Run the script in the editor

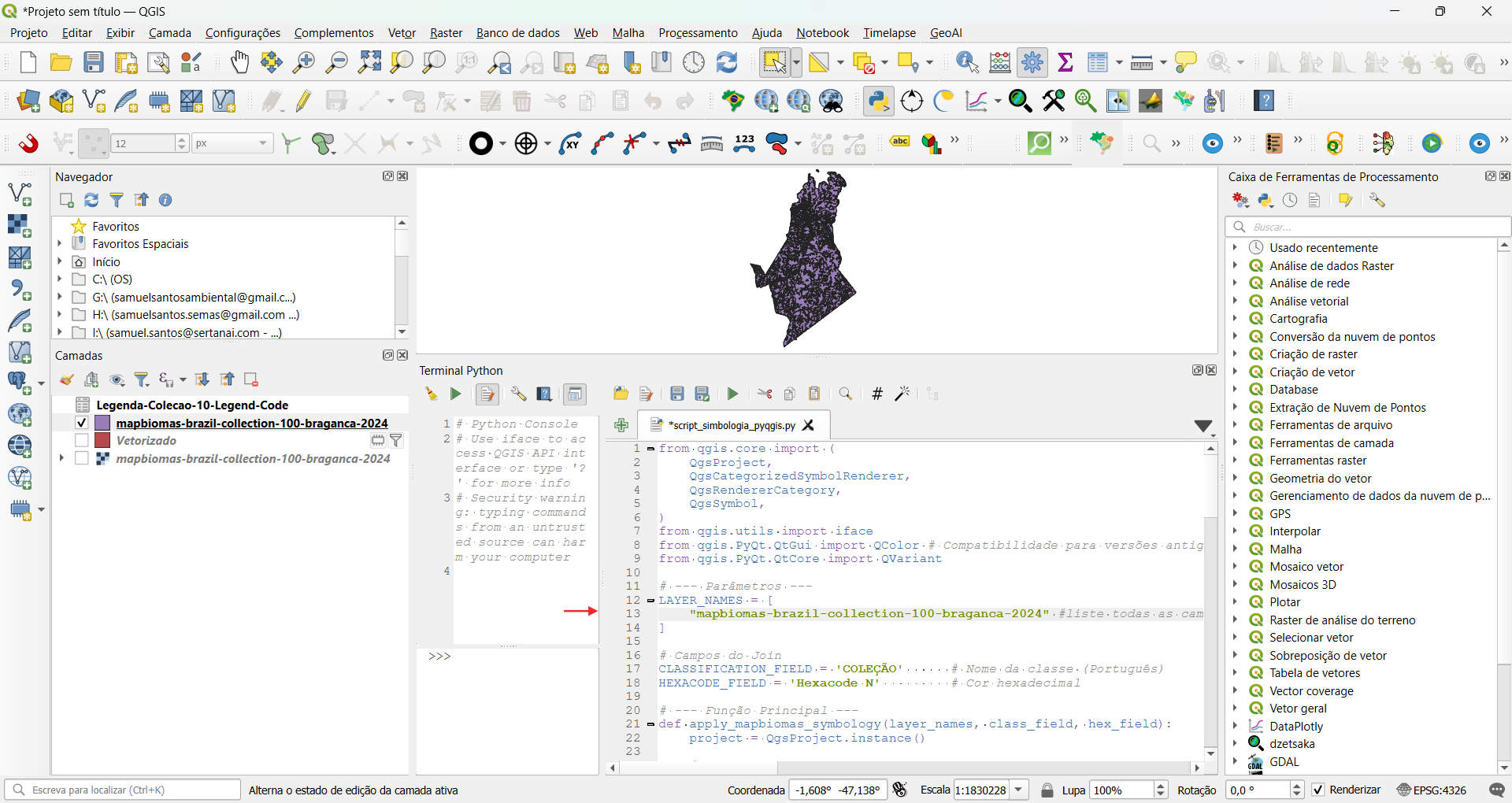732,394
